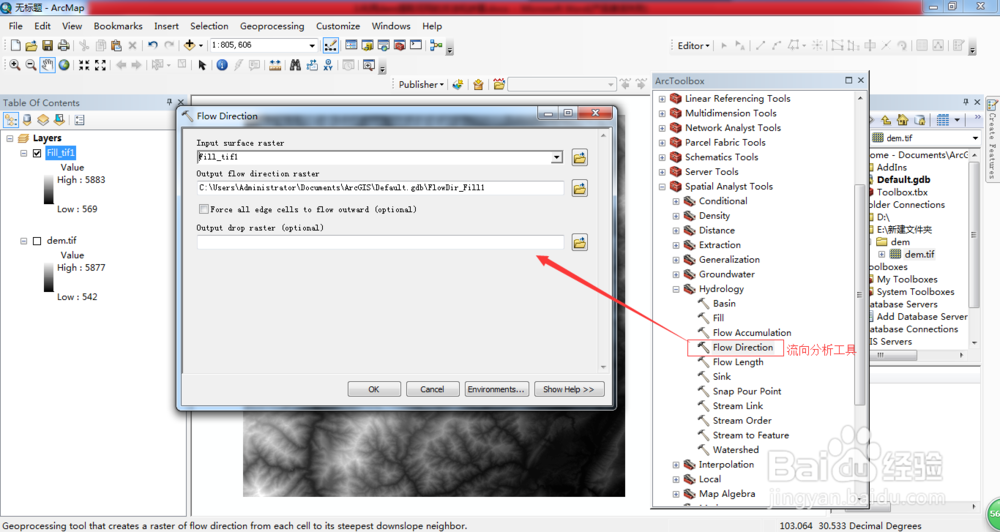Create a new map document
This screenshot has width=1000, height=532.
pyautogui.click(x=15, y=46)
